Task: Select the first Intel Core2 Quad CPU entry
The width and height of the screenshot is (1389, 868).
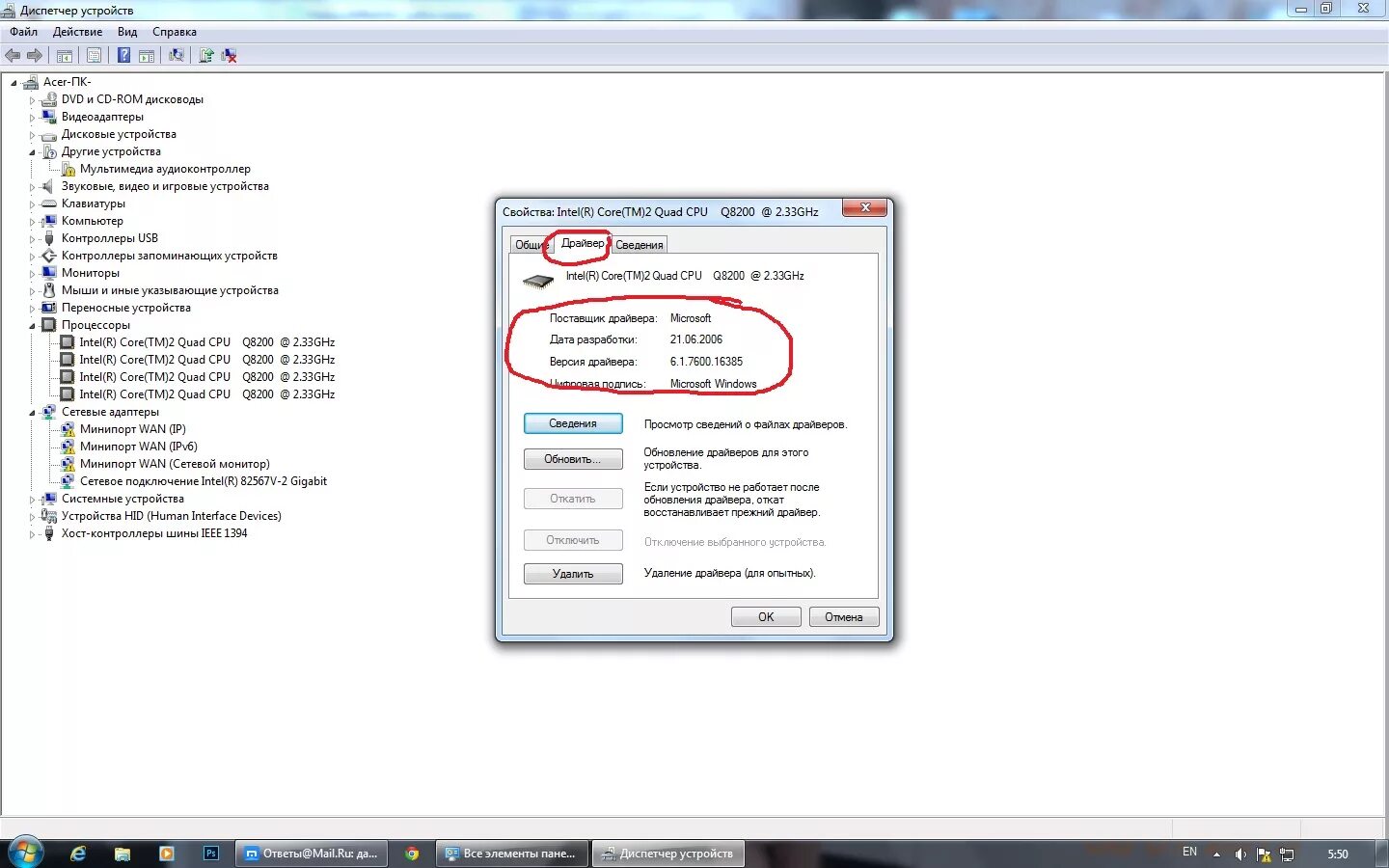Action: click(206, 342)
